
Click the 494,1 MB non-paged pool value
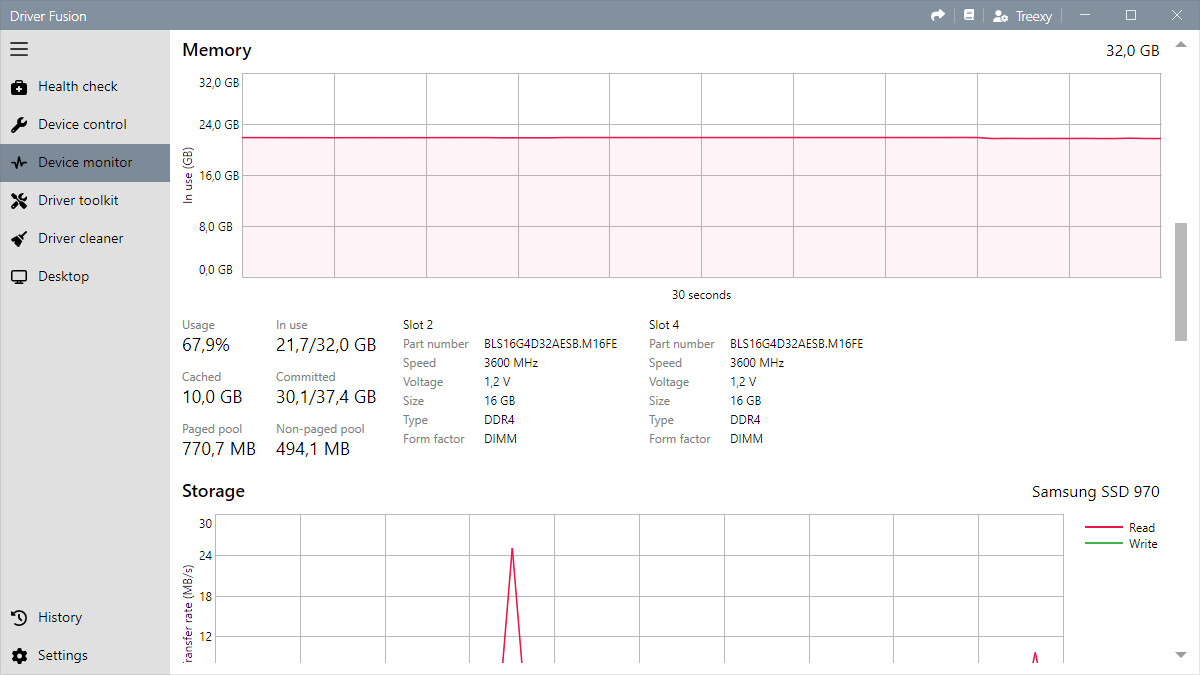313,449
